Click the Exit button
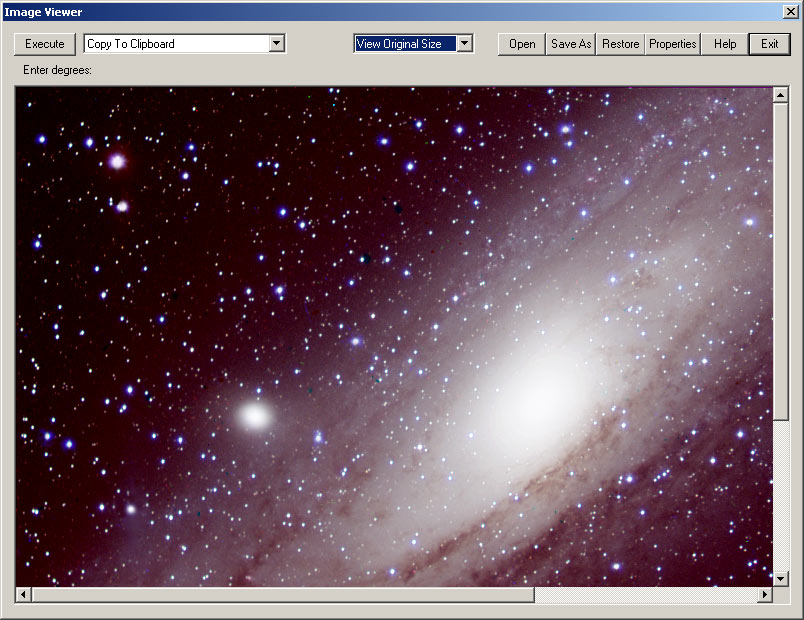This screenshot has height=620, width=804. pyautogui.click(x=769, y=44)
